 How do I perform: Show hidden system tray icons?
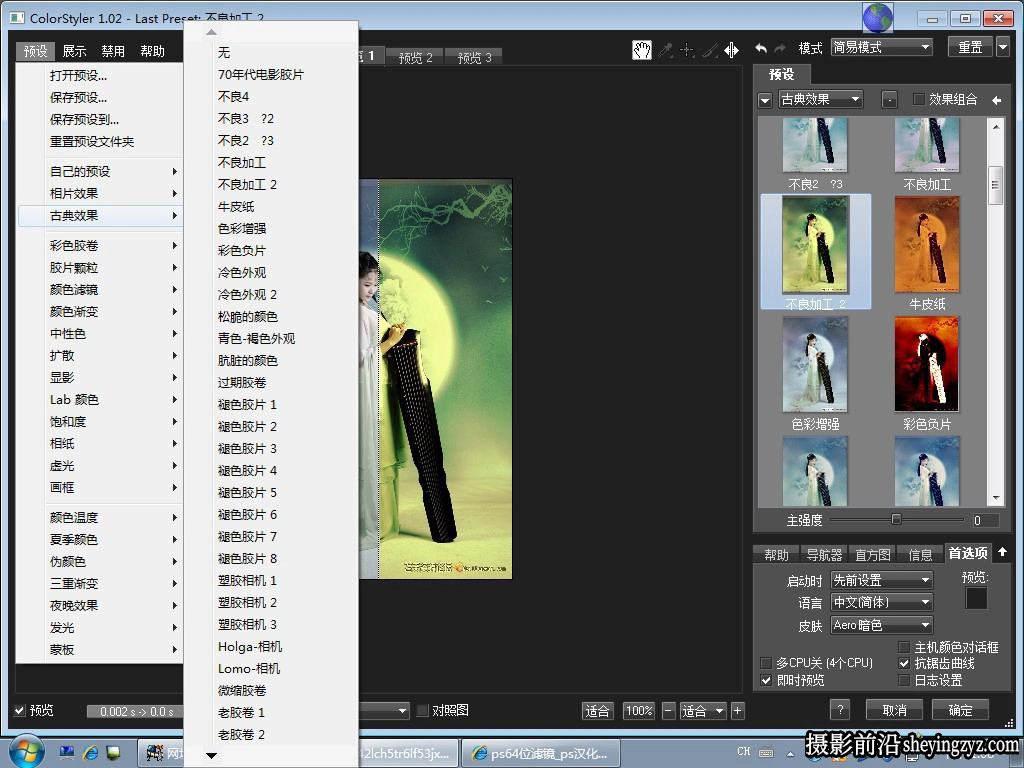[x=790, y=752]
